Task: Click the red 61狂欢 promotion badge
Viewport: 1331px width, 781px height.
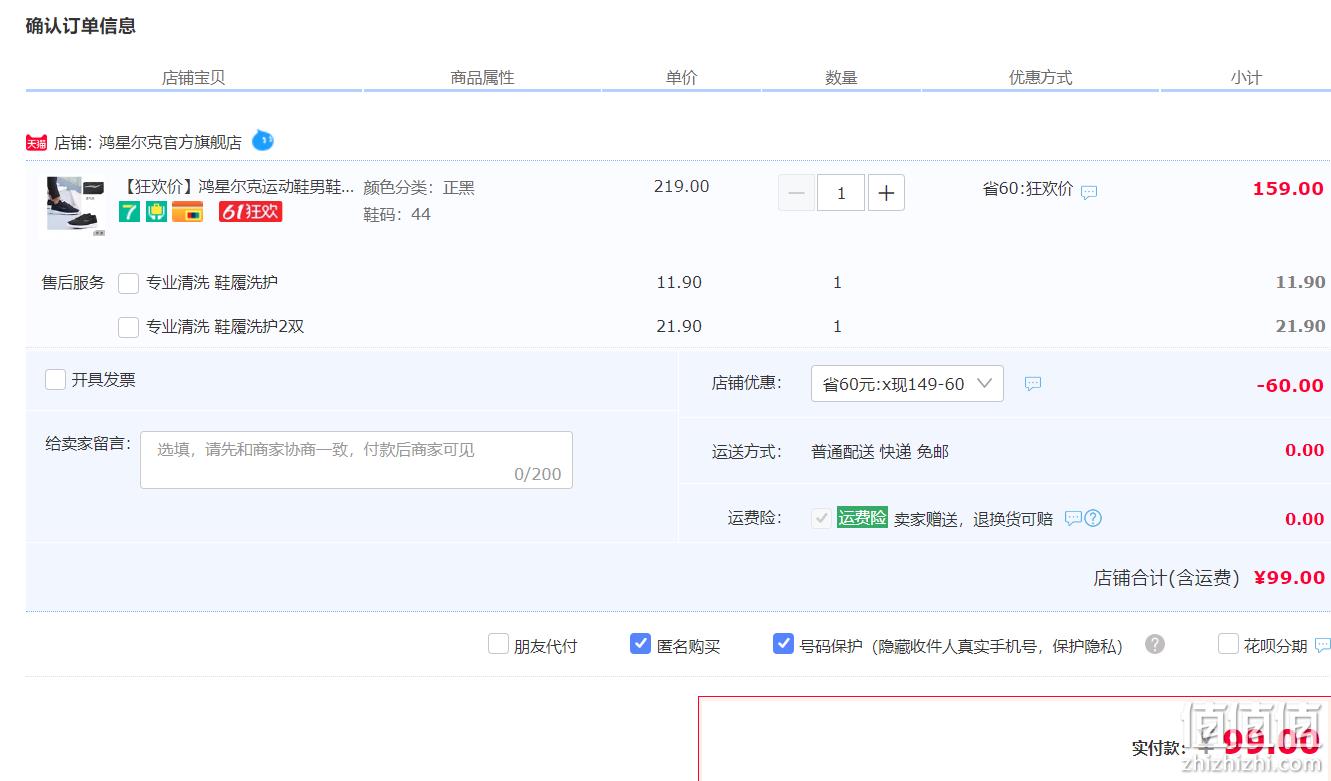Action: [x=251, y=211]
